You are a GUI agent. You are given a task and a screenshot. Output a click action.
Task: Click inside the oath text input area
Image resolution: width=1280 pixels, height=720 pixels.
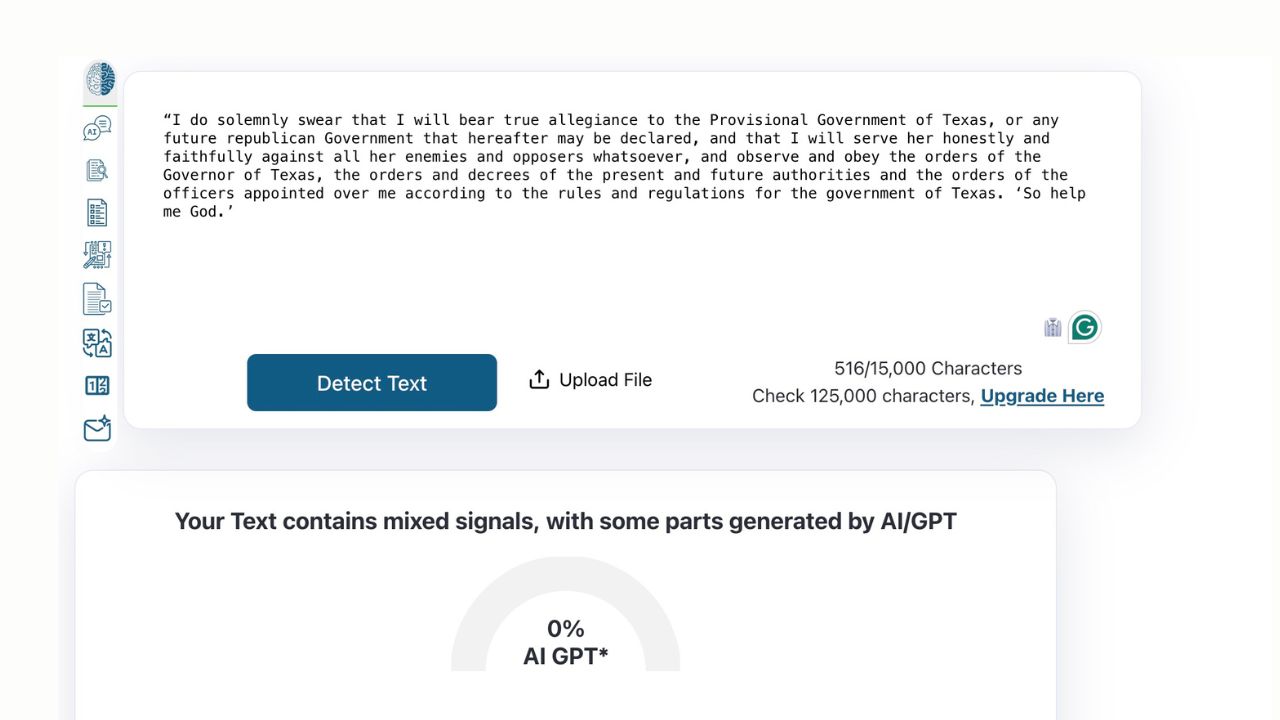tap(630, 250)
